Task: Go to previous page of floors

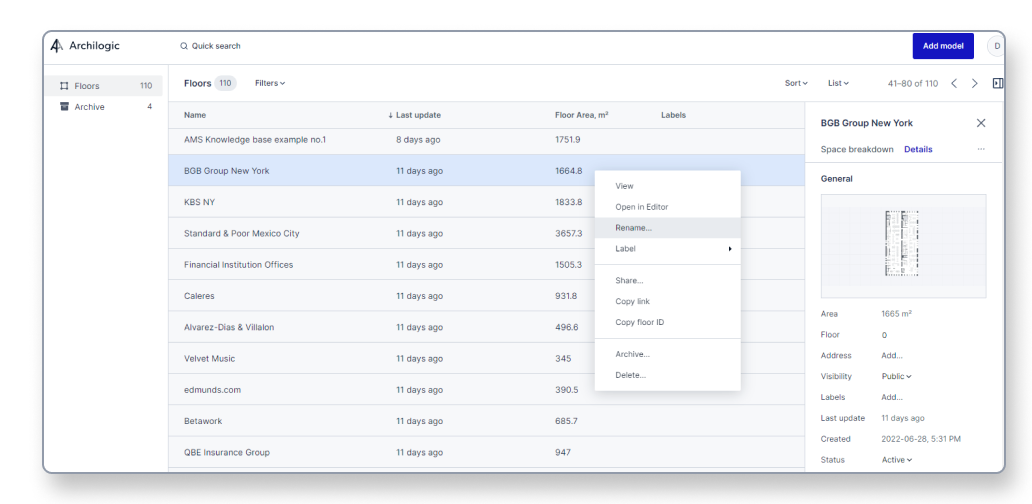Action: pyautogui.click(x=954, y=84)
